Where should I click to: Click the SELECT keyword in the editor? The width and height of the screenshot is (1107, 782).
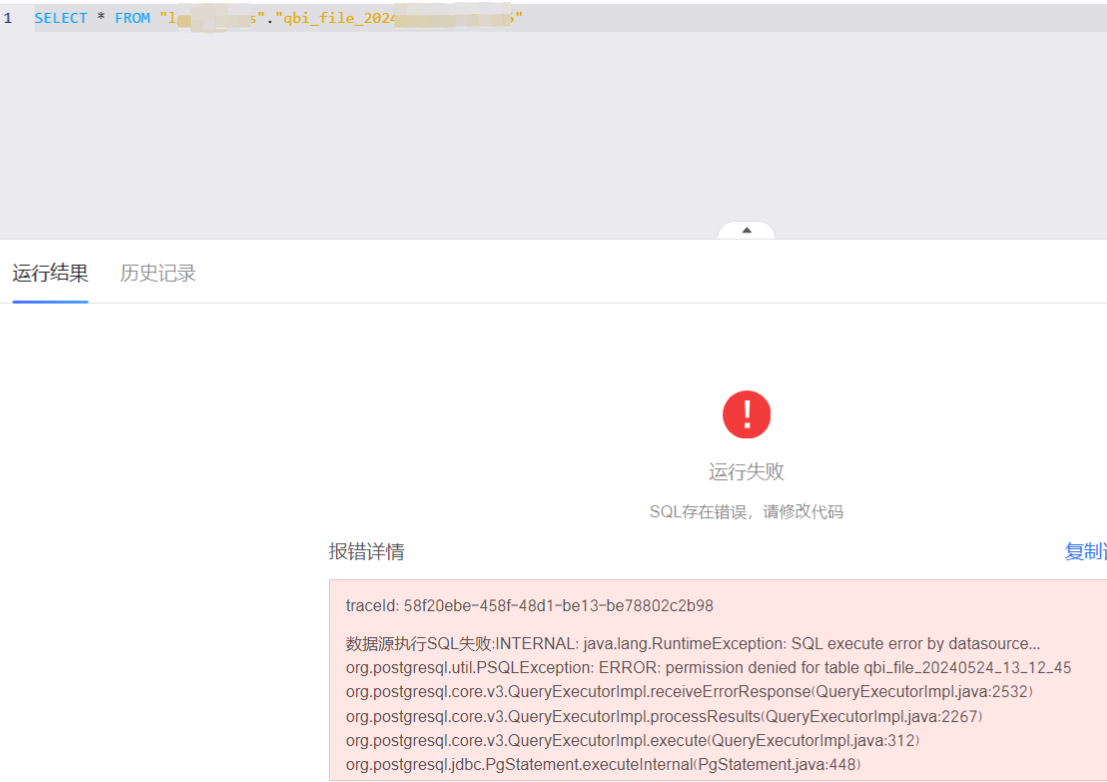61,18
